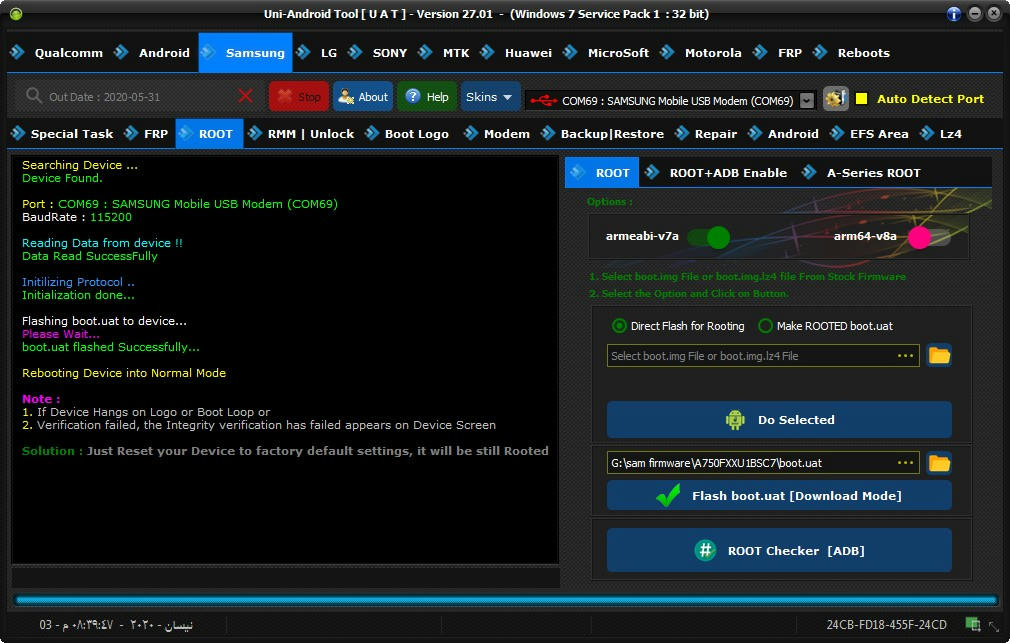Open the LG tab
The height and width of the screenshot is (643, 1010).
pos(317,53)
